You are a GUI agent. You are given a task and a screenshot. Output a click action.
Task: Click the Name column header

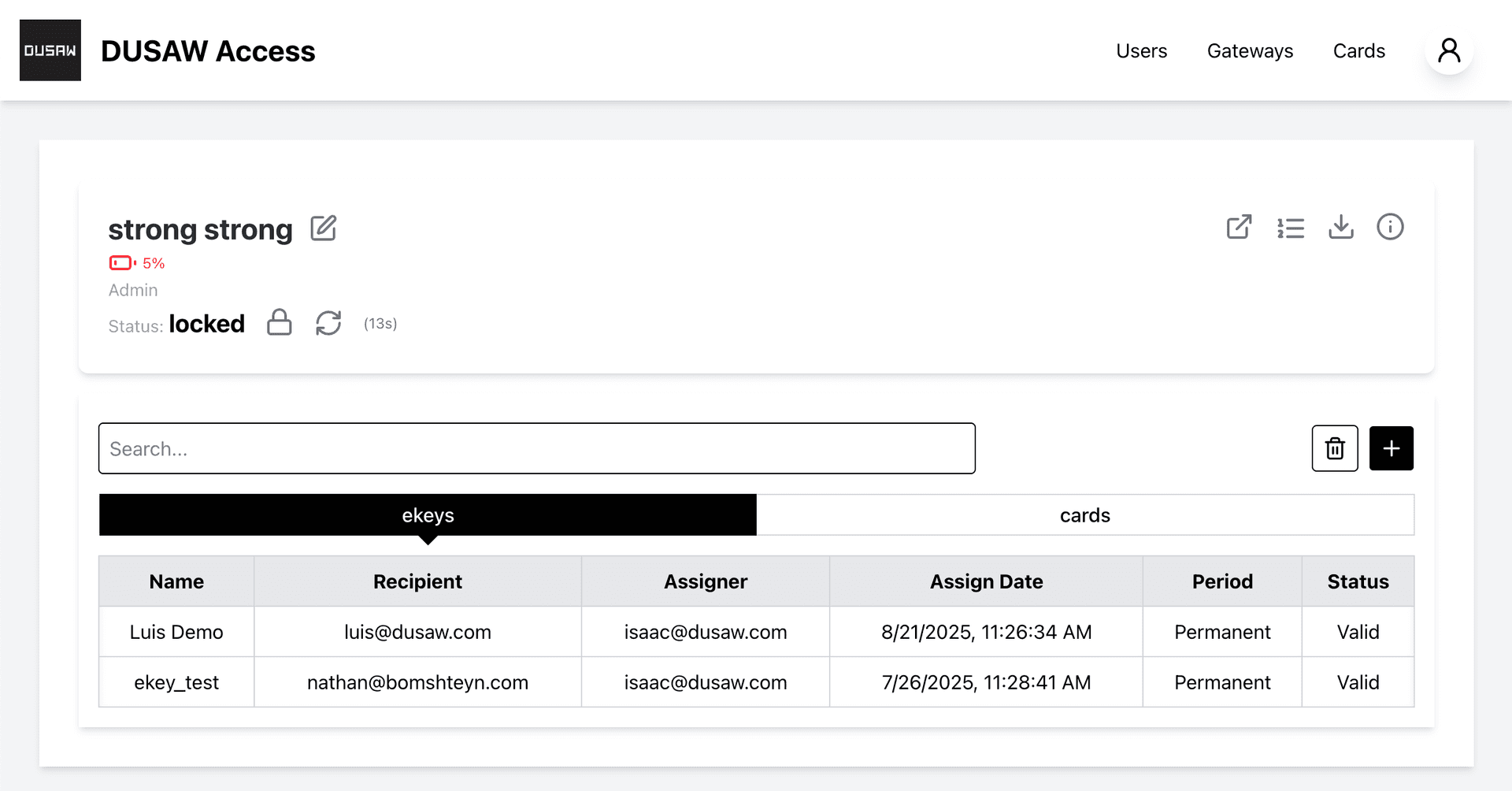176,581
